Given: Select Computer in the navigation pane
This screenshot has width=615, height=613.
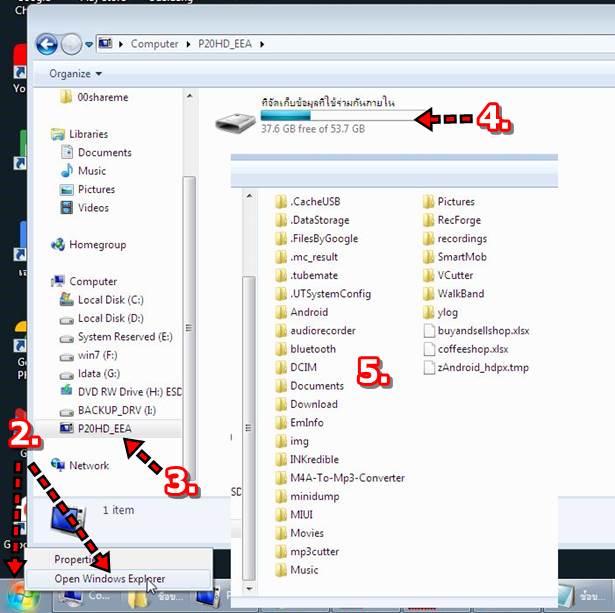Looking at the screenshot, I should pyautogui.click(x=84, y=282).
